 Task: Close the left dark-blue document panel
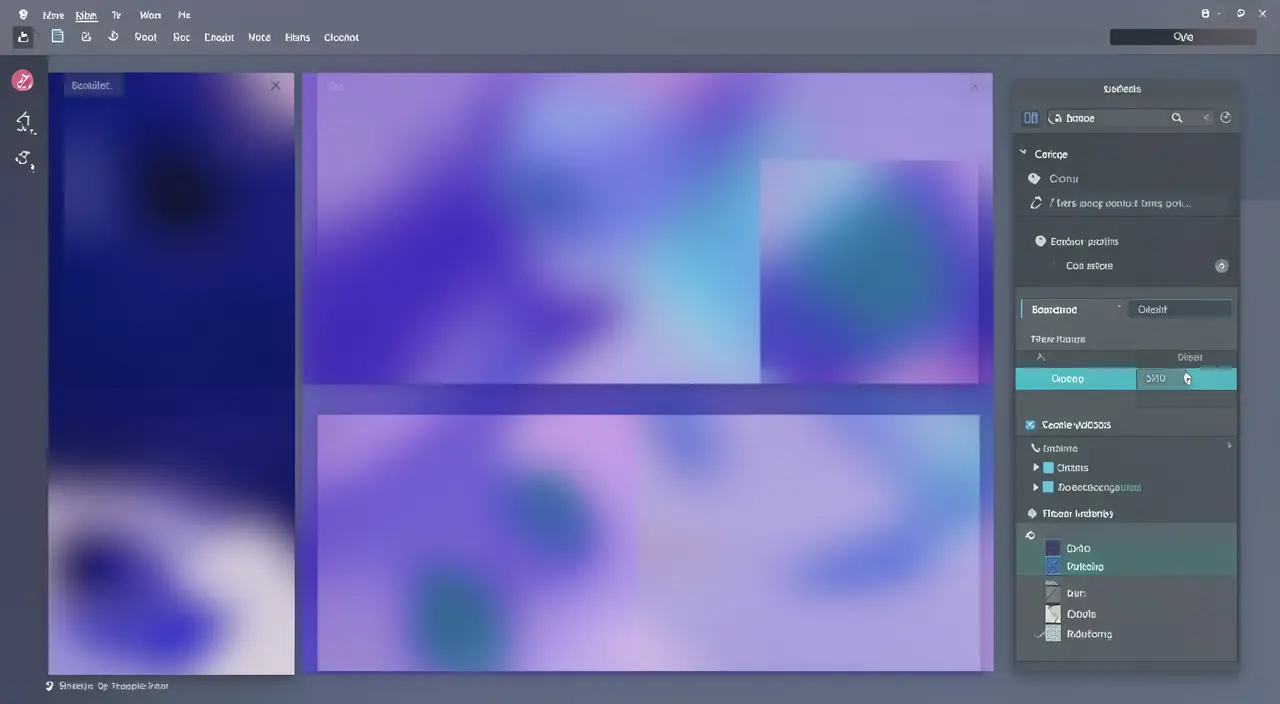276,86
